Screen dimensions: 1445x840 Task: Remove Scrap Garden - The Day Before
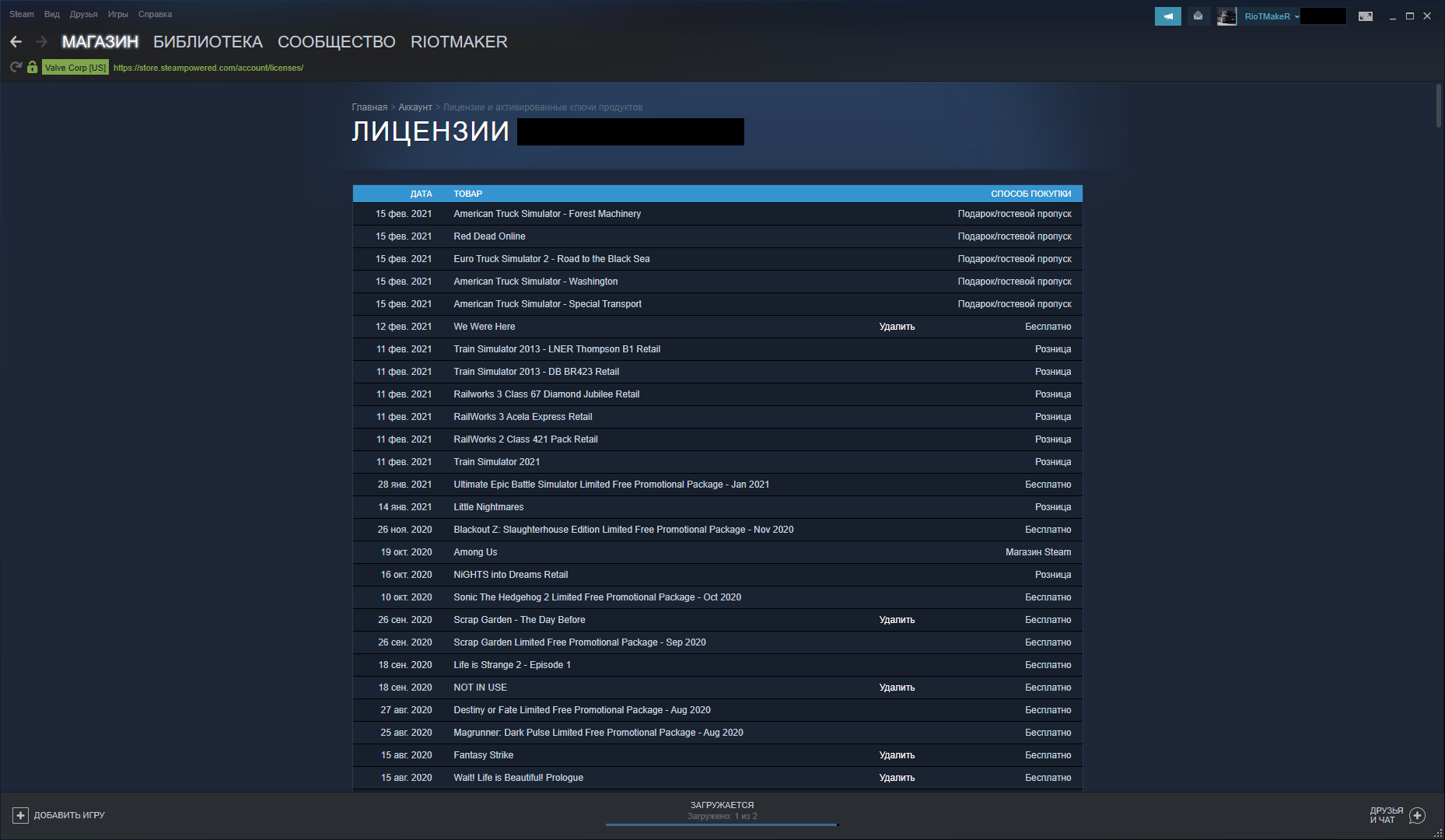coord(897,620)
